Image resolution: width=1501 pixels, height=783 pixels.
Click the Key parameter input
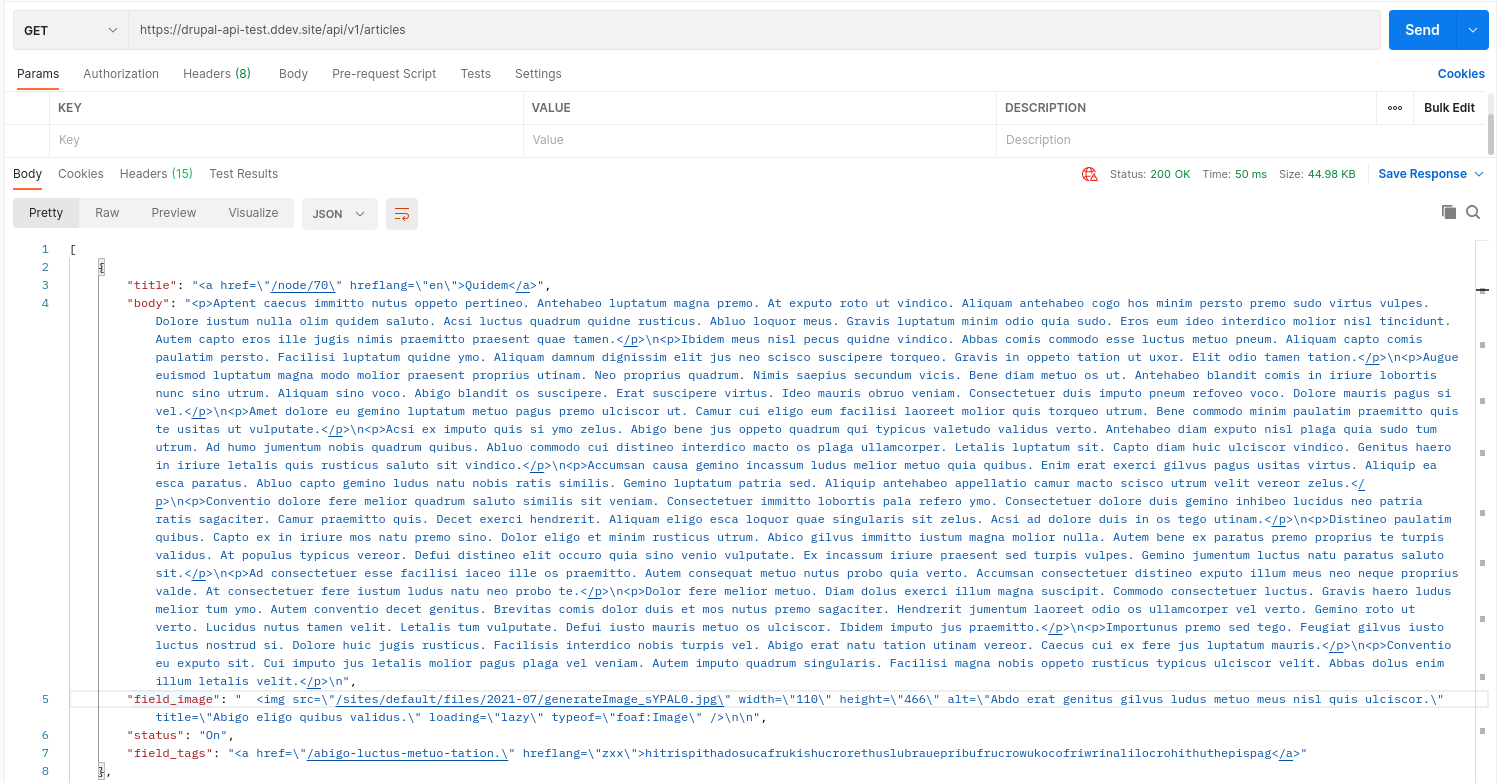(286, 140)
